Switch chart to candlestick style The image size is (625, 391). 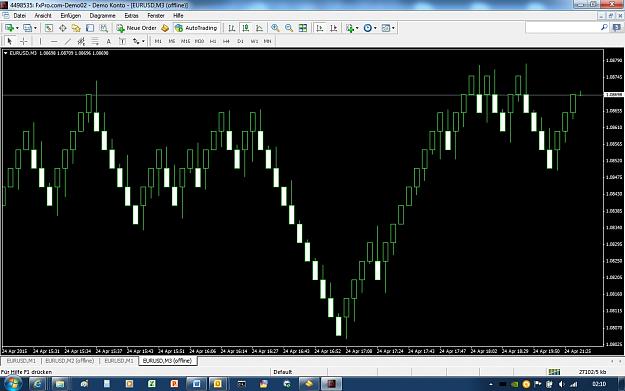click(246, 28)
